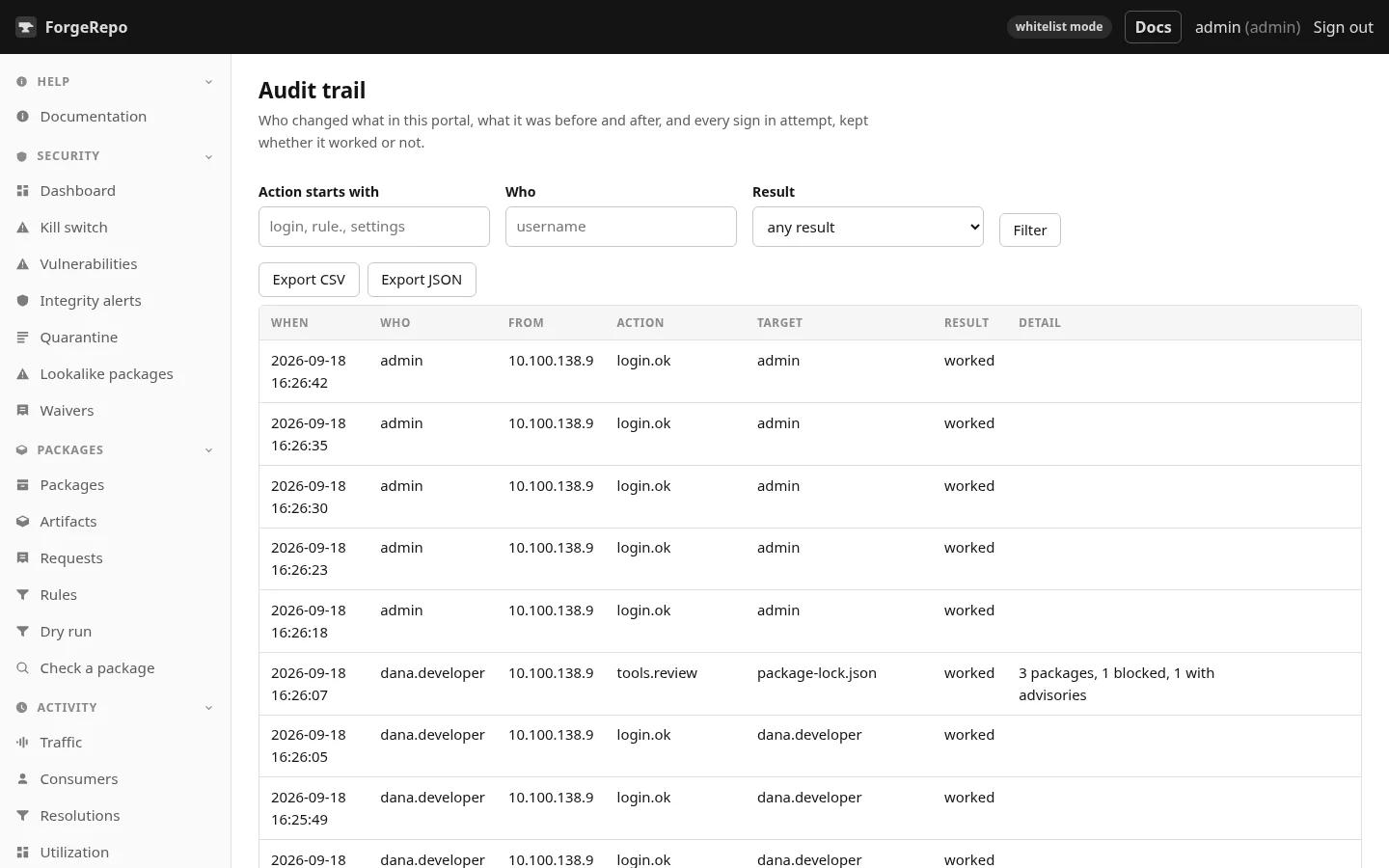Collapse the Packages section chevron
Screen dimensions: 1389x868
(208, 450)
